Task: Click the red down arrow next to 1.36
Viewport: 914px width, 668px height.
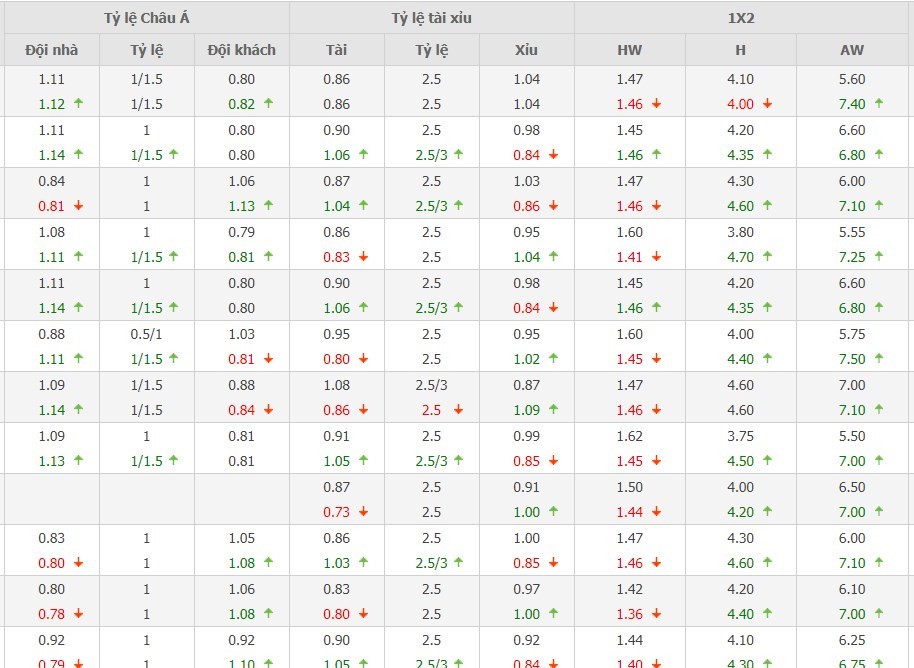Action: click(656, 613)
